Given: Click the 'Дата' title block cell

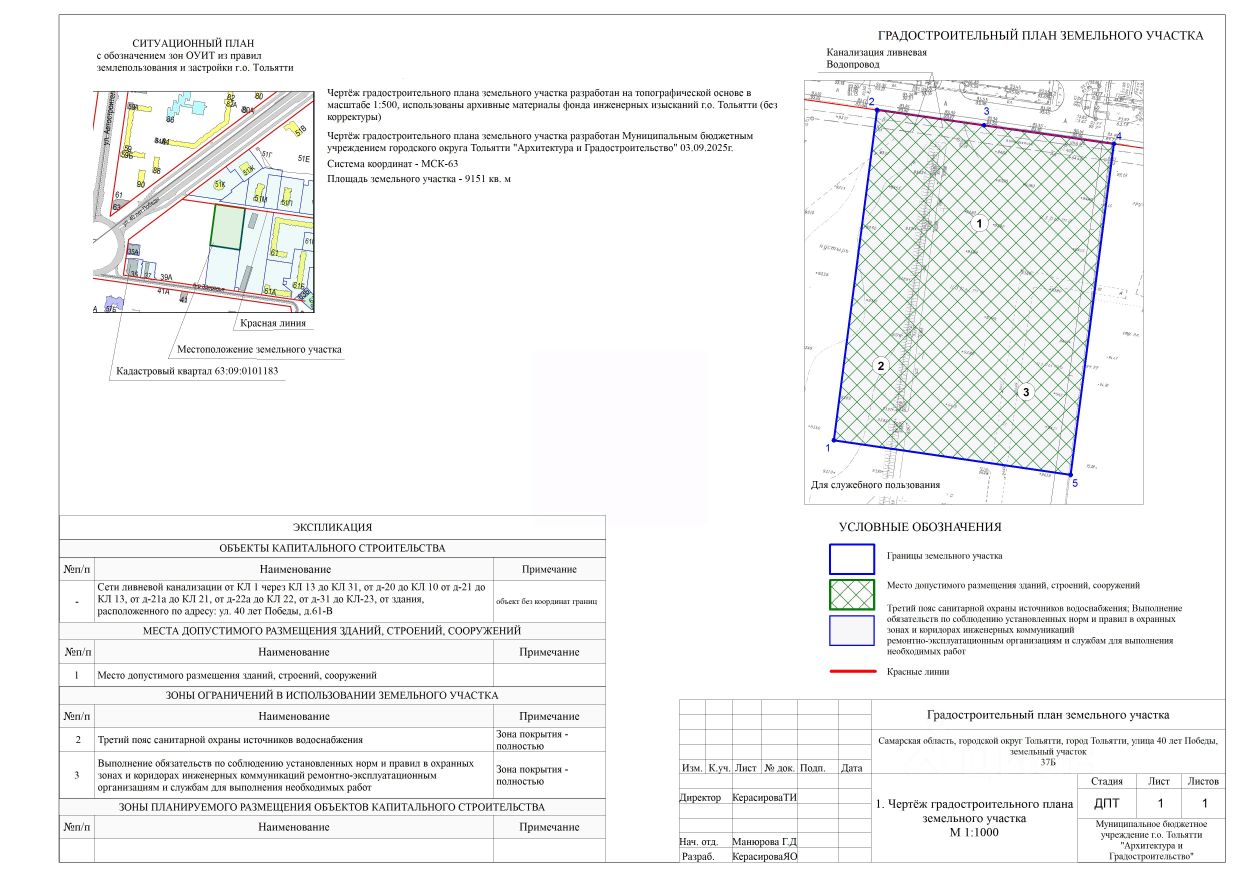Looking at the screenshot, I should [x=852, y=769].
